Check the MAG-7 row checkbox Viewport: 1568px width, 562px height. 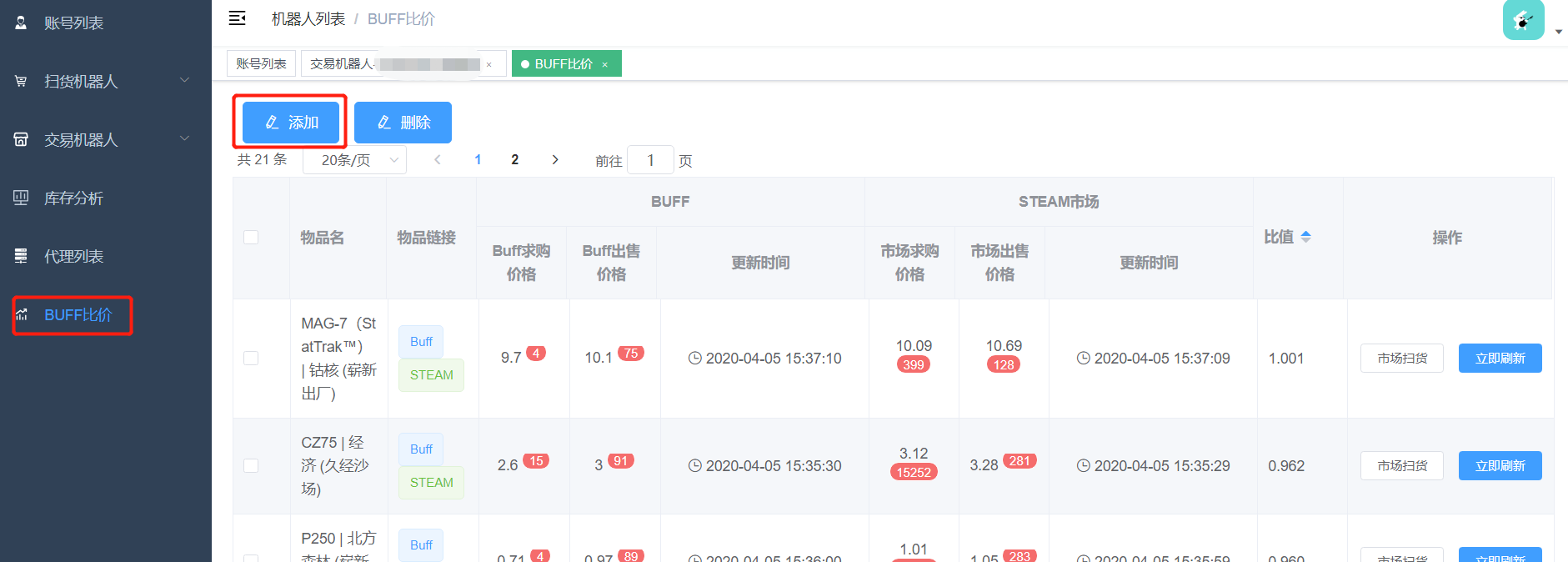coord(251,358)
